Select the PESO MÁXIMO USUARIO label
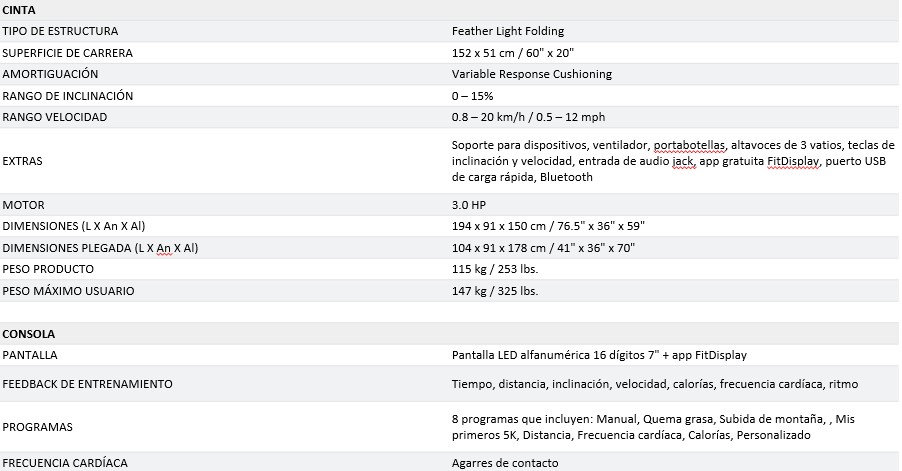The width and height of the screenshot is (902, 471). click(68, 291)
